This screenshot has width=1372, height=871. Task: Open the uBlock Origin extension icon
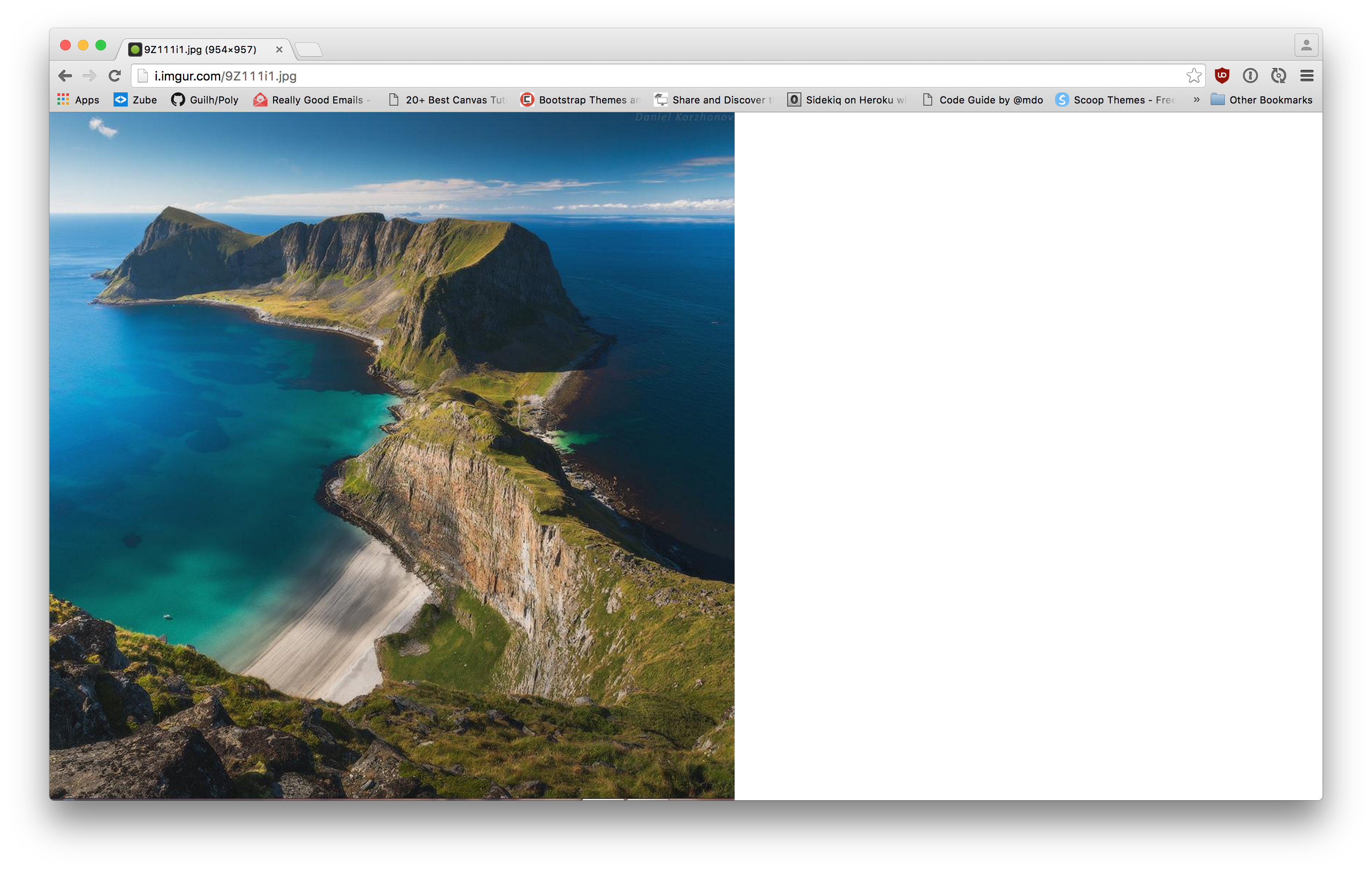[1222, 76]
